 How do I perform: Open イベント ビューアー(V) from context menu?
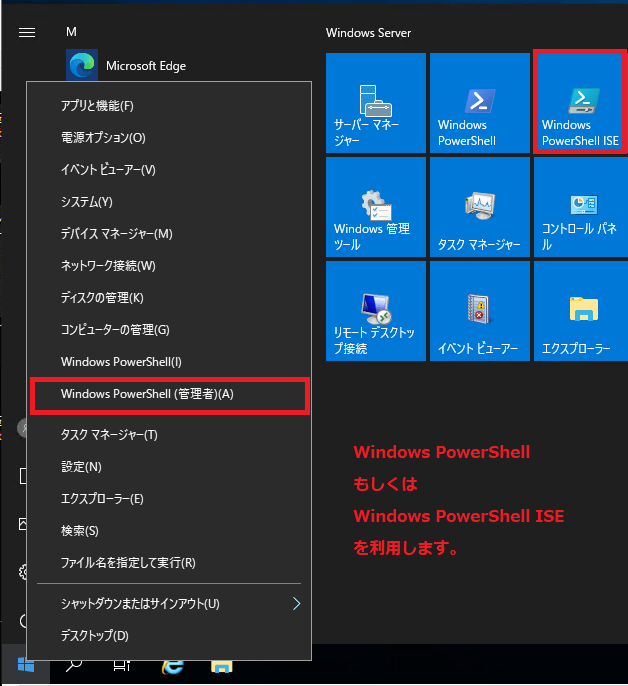(169, 170)
